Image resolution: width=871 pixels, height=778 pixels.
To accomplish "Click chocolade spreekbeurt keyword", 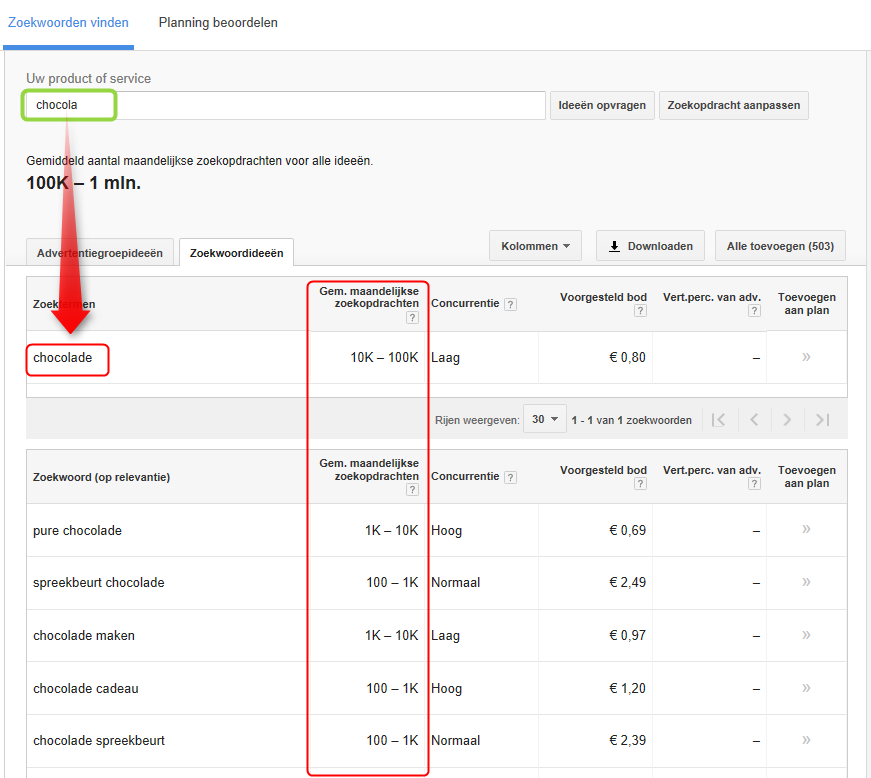I will [x=99, y=741].
